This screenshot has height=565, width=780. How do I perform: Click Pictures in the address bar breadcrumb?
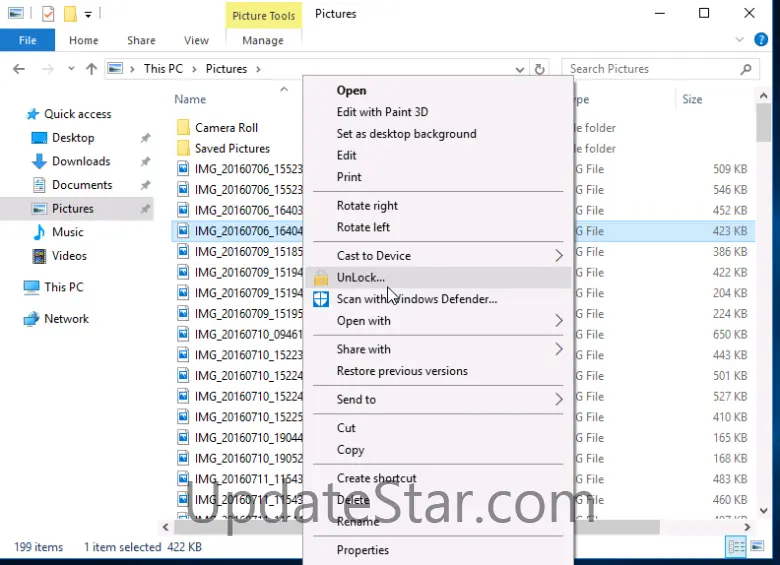pos(226,69)
